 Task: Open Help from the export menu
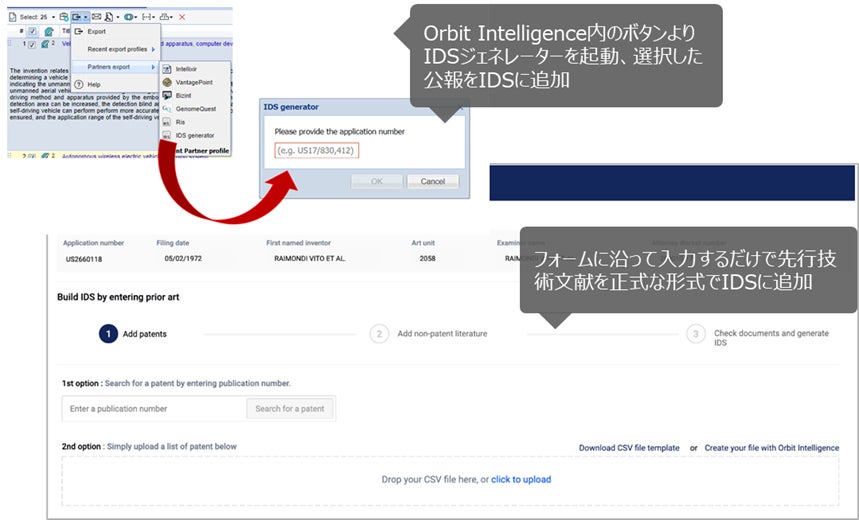94,84
